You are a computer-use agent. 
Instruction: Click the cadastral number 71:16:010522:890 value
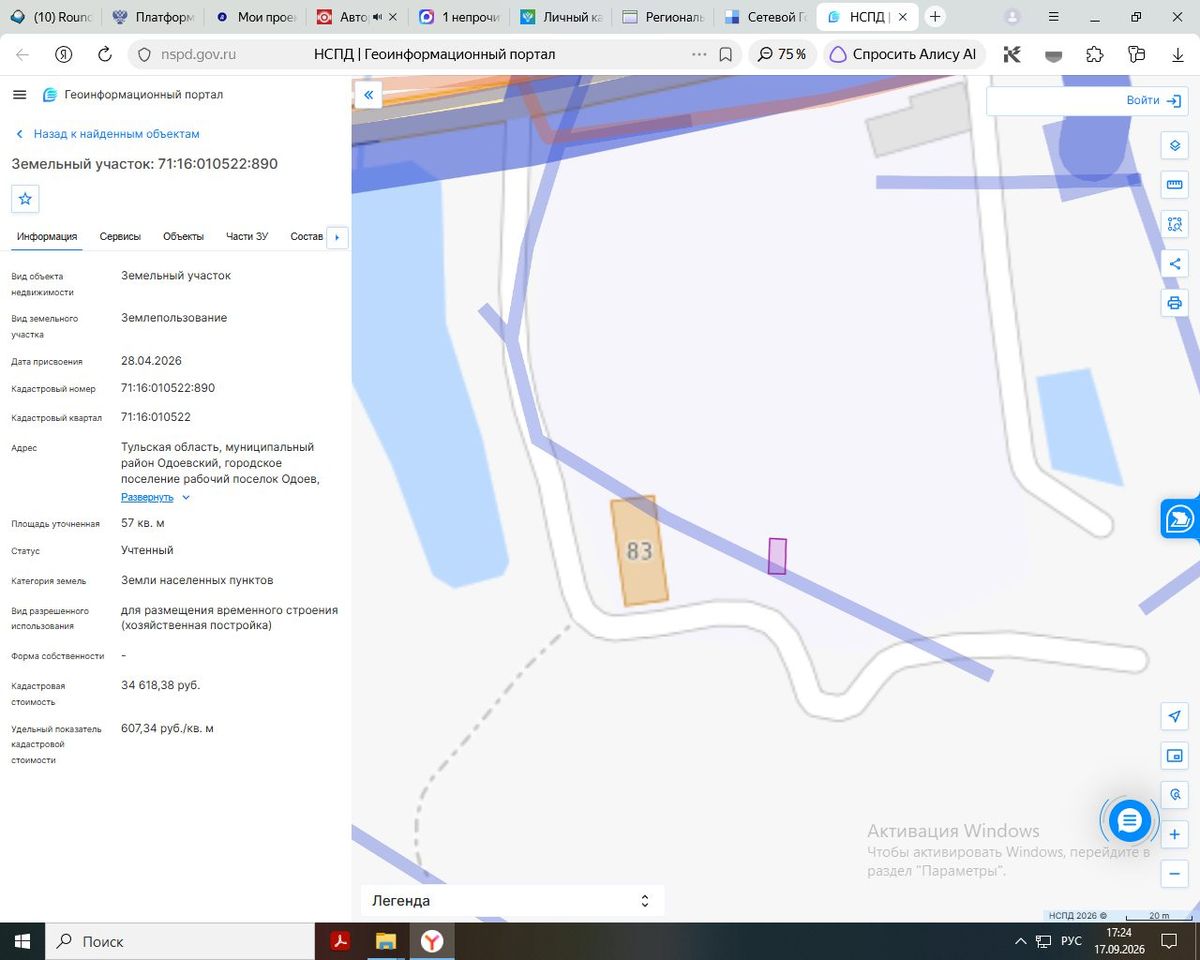(168, 388)
